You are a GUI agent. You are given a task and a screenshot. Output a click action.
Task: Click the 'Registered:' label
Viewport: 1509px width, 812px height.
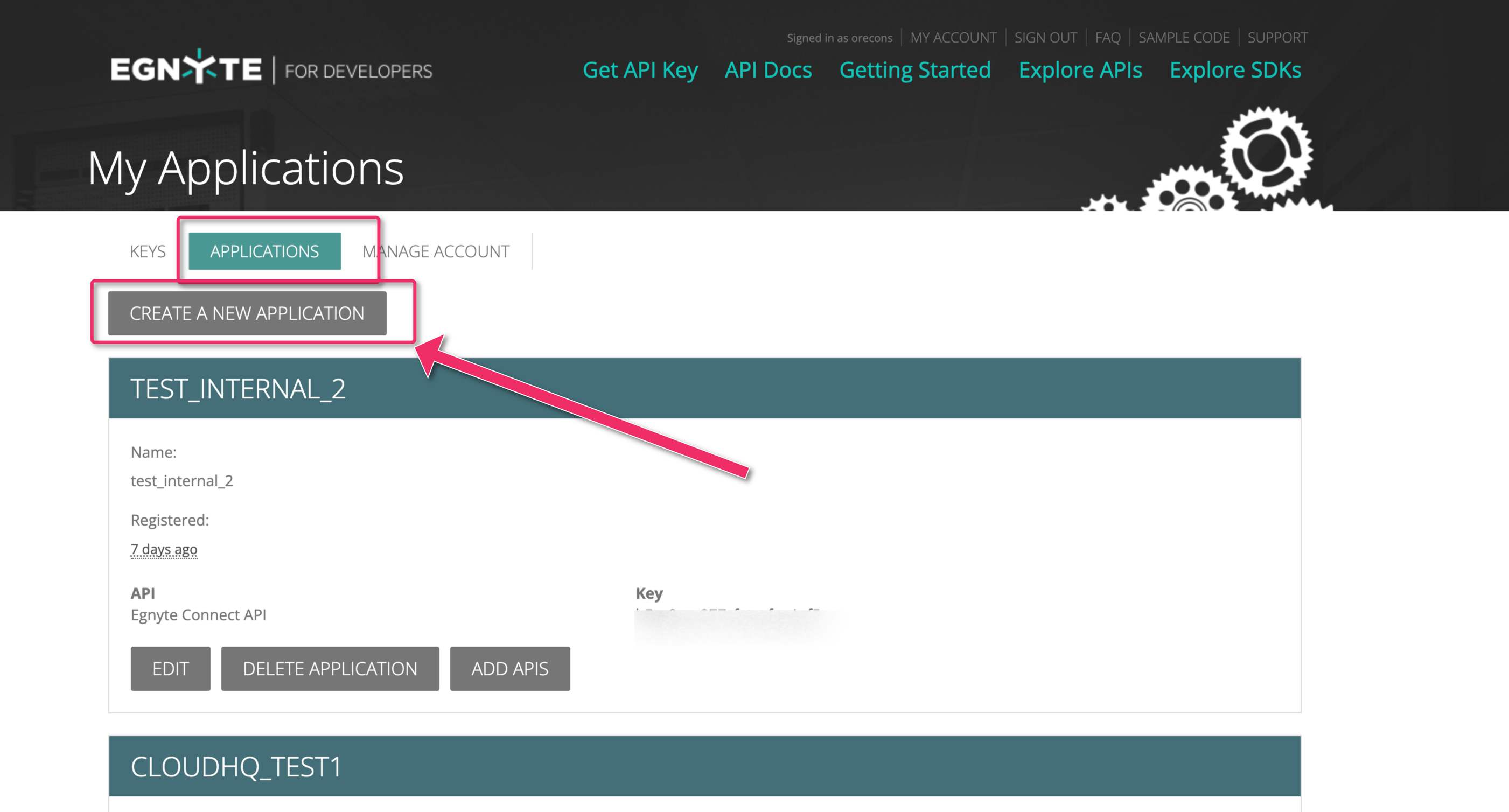(170, 520)
